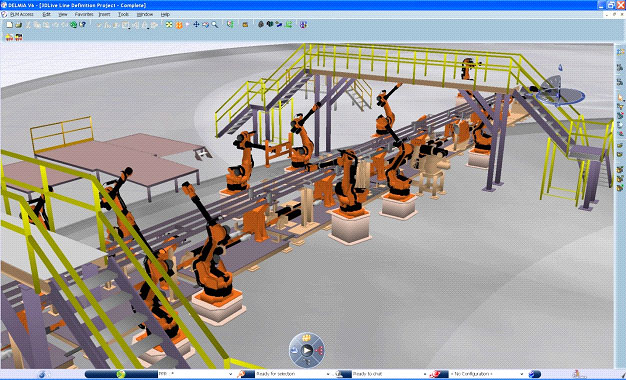This screenshot has height=380, width=626.
Task: Click the orange burst icon beside Fit All
Action: (179, 25)
